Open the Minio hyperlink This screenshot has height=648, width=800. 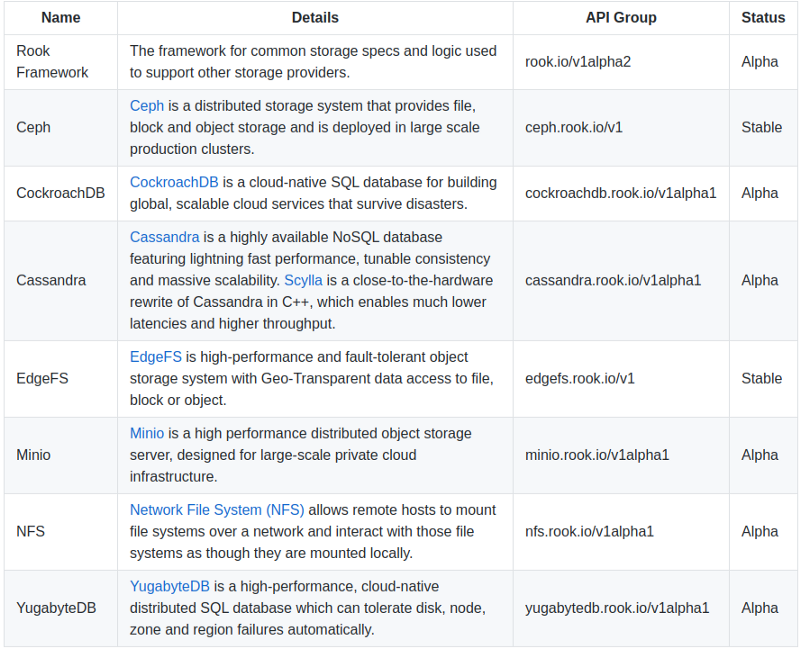click(x=147, y=433)
